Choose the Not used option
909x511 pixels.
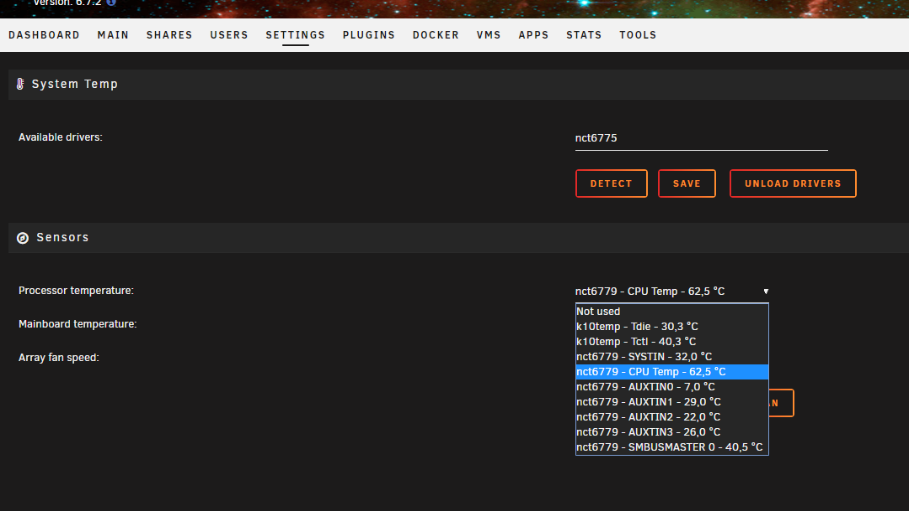coord(671,311)
